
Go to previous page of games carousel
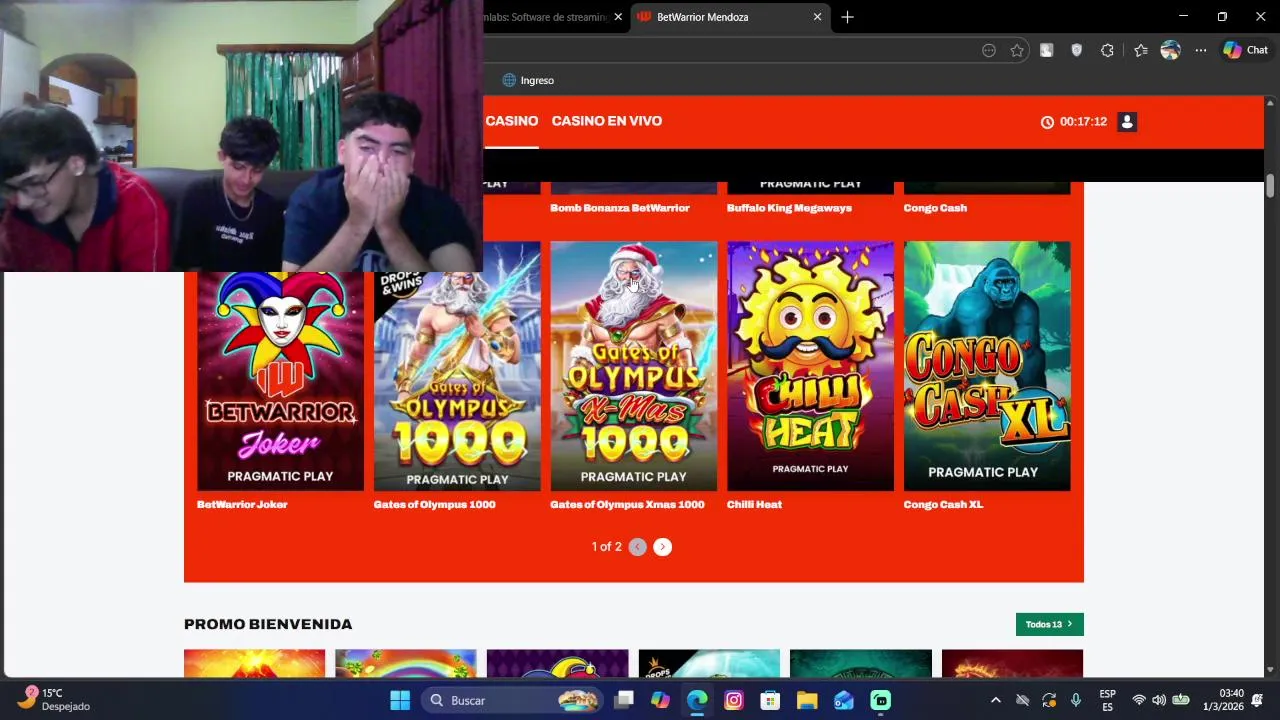pyautogui.click(x=637, y=547)
